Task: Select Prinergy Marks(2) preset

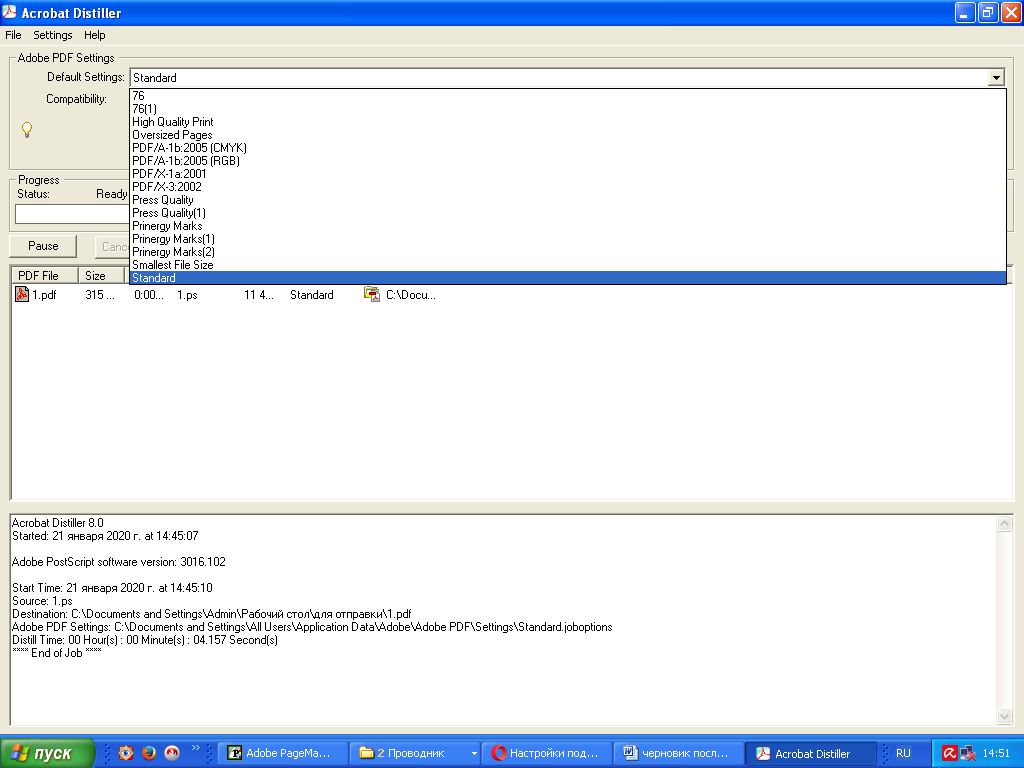Action: [x=568, y=252]
